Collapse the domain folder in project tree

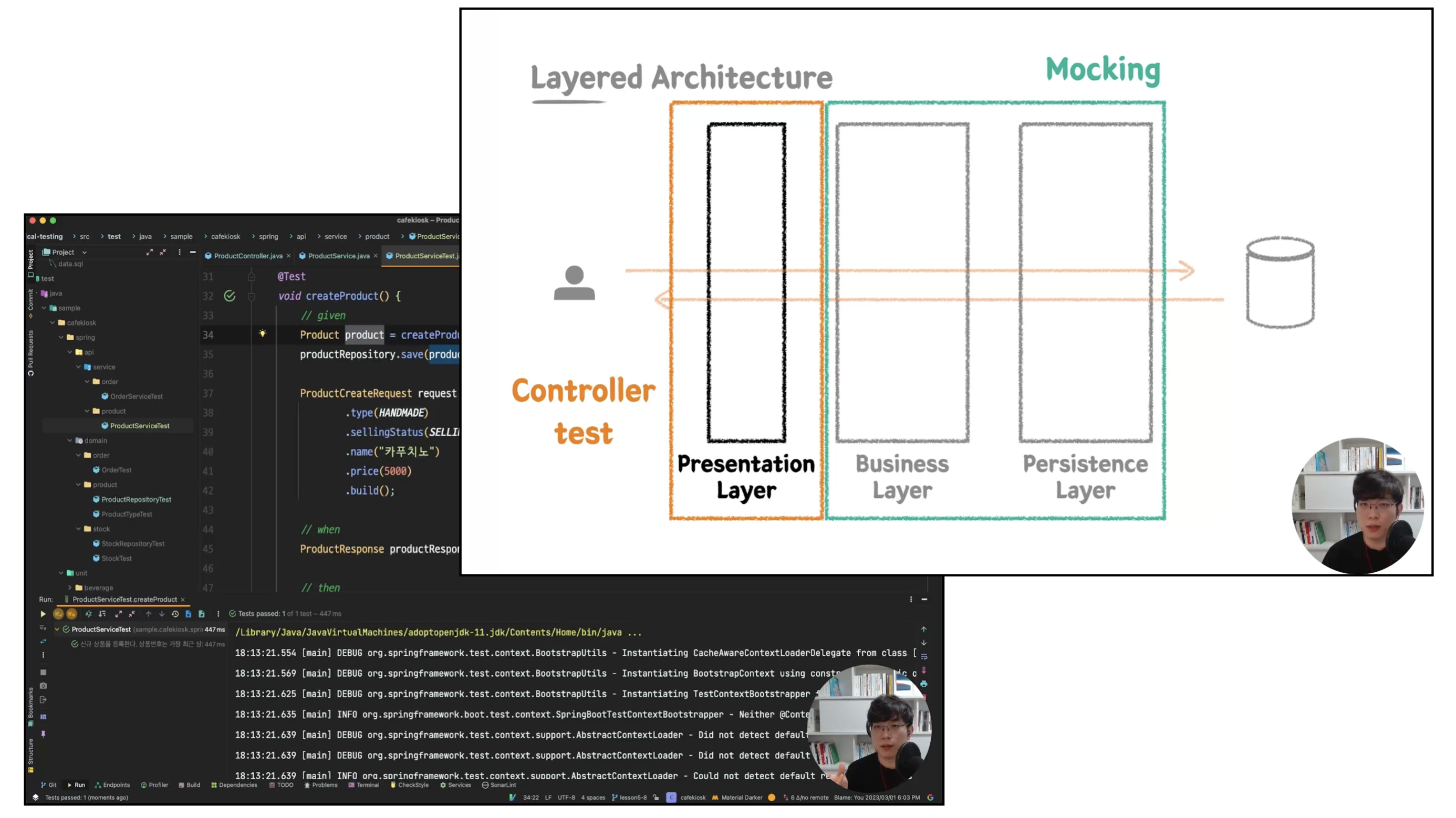70,441
